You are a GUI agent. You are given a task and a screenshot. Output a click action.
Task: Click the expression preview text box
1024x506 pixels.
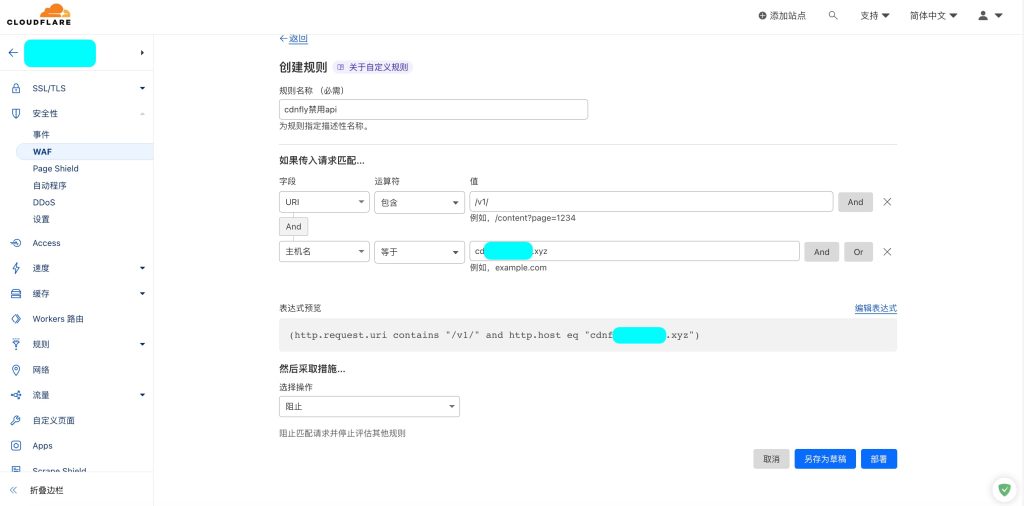click(588, 335)
